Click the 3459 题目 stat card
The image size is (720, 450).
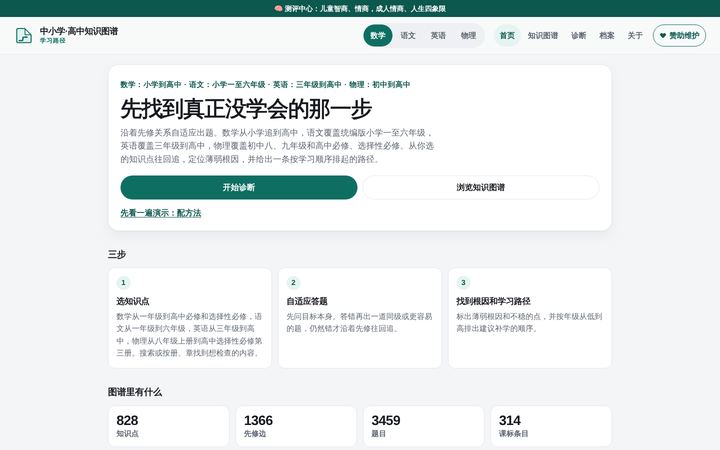point(423,426)
